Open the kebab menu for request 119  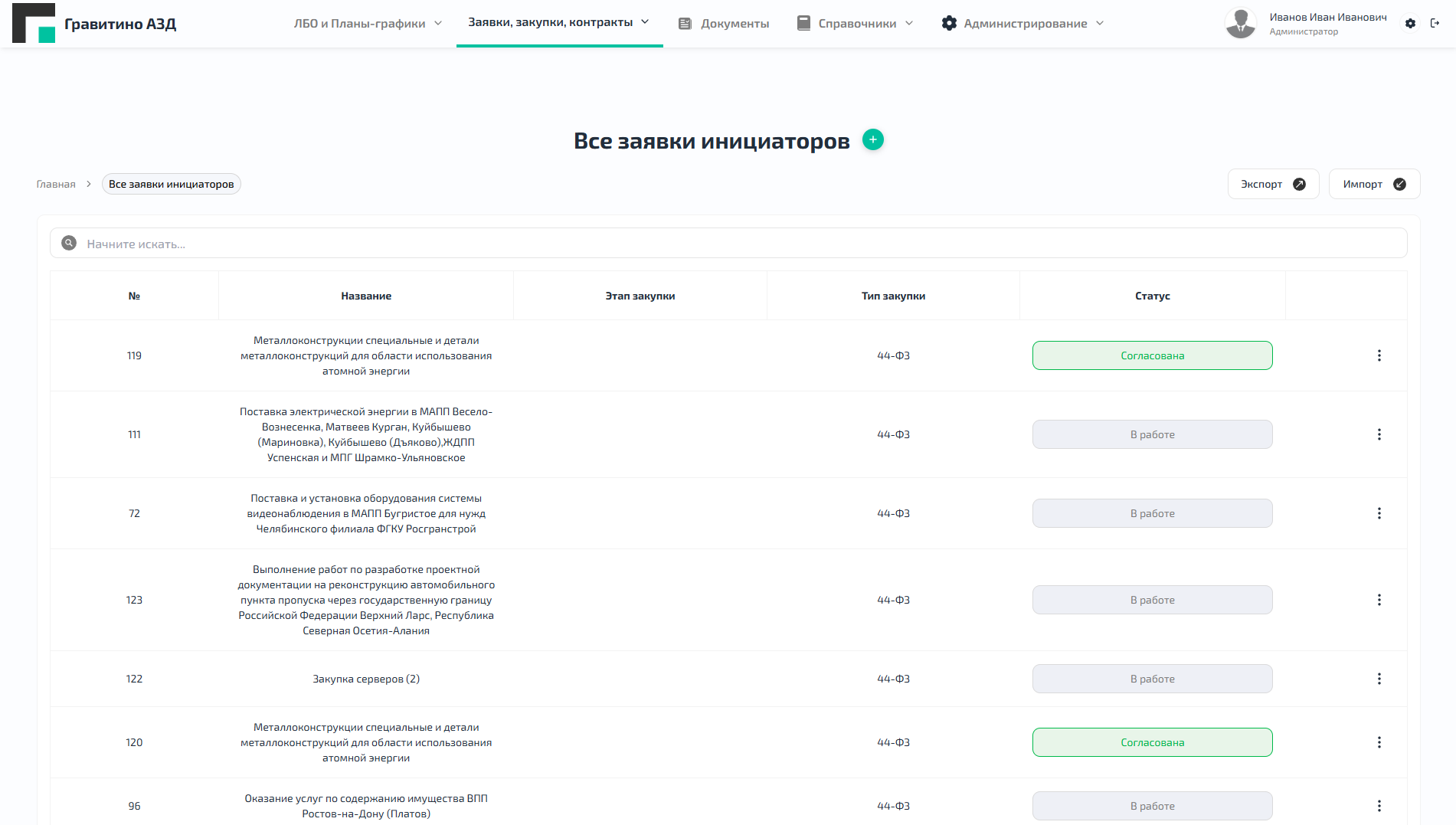(1379, 355)
